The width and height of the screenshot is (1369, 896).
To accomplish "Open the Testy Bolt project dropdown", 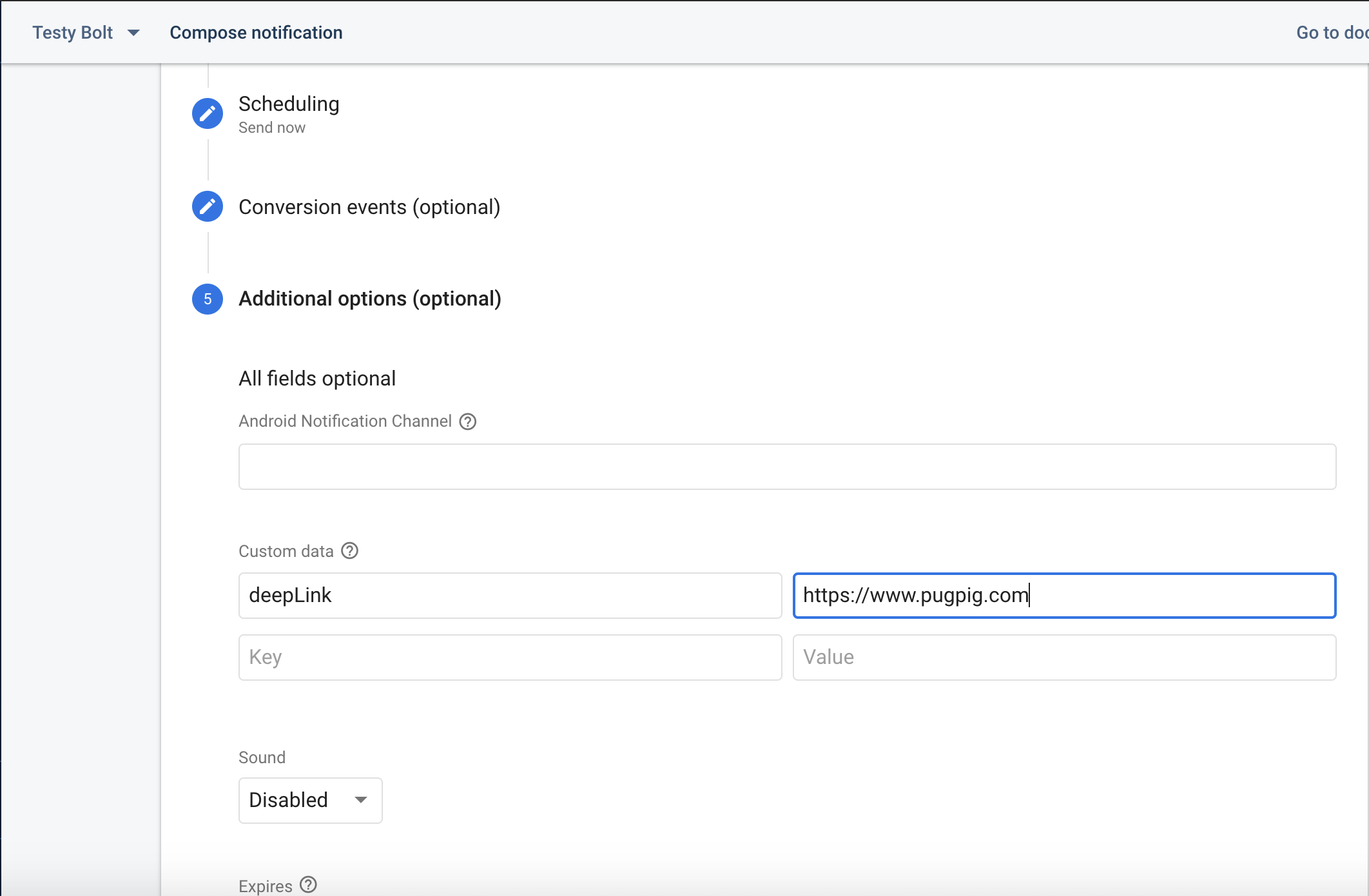I will coord(86,32).
